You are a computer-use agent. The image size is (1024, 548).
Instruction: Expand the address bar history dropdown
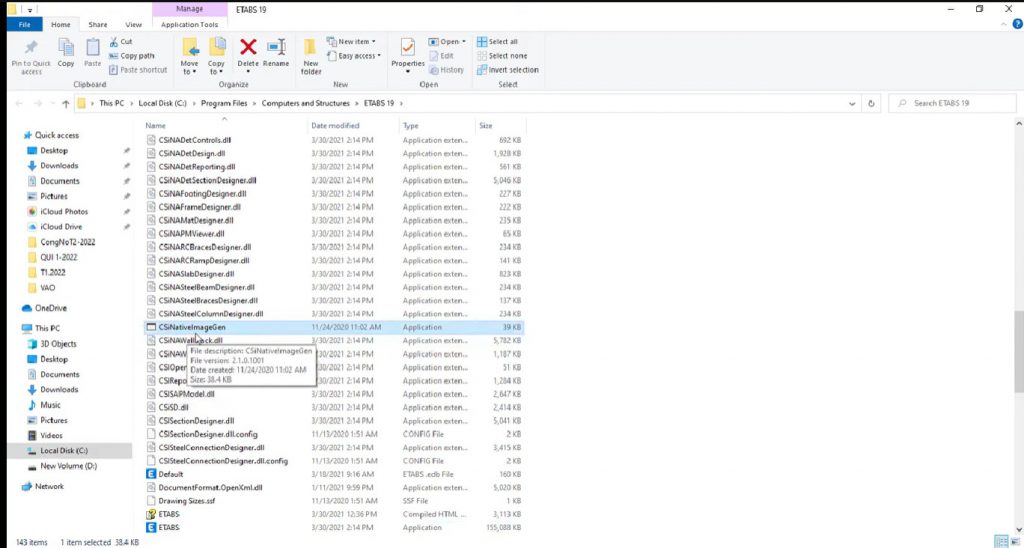(852, 103)
